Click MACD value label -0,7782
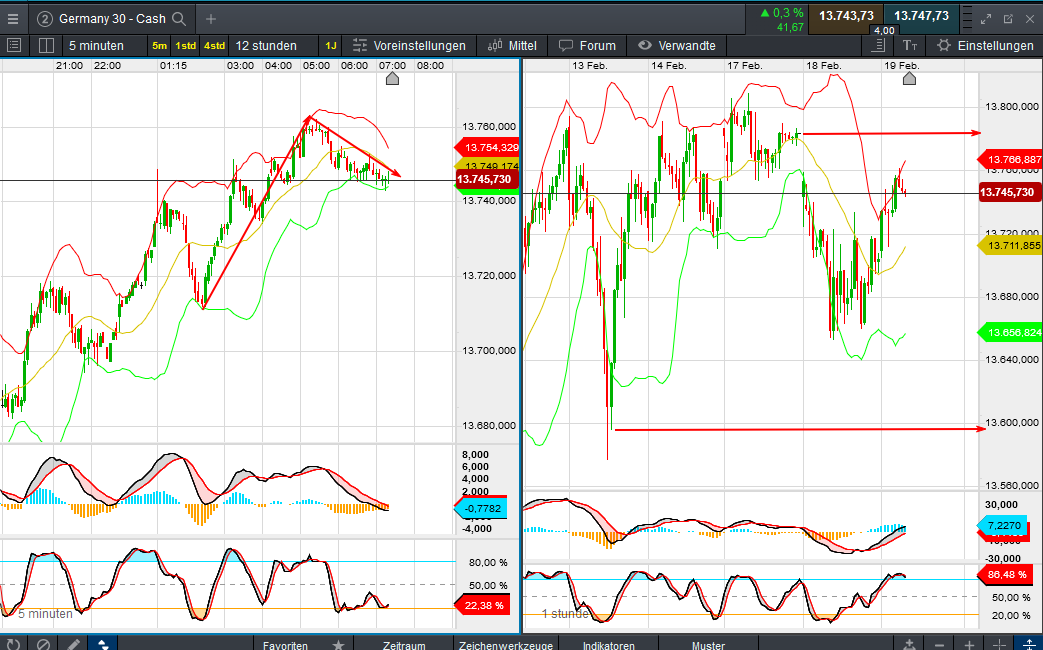 tap(480, 508)
